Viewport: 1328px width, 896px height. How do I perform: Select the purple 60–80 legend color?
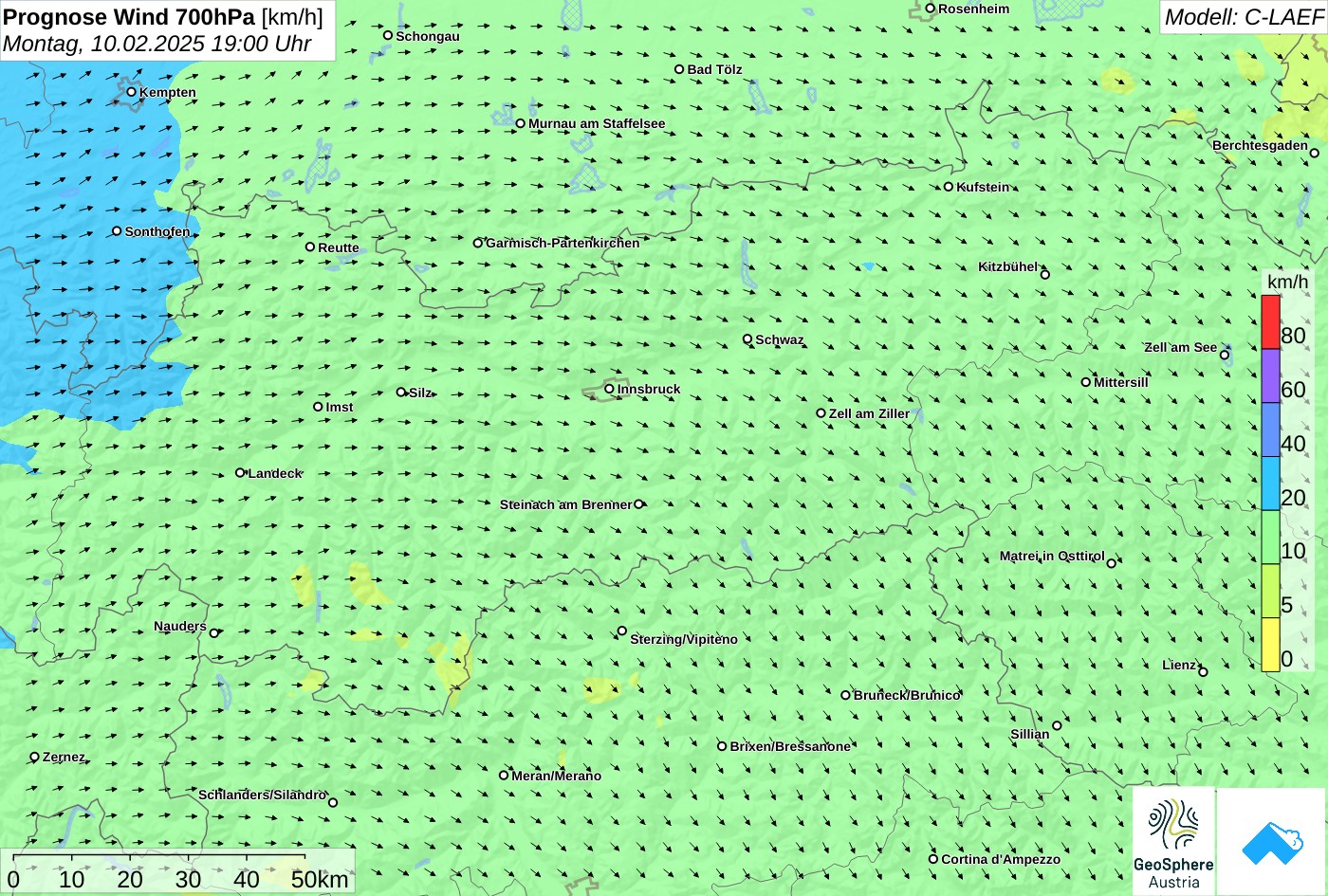[x=1270, y=376]
